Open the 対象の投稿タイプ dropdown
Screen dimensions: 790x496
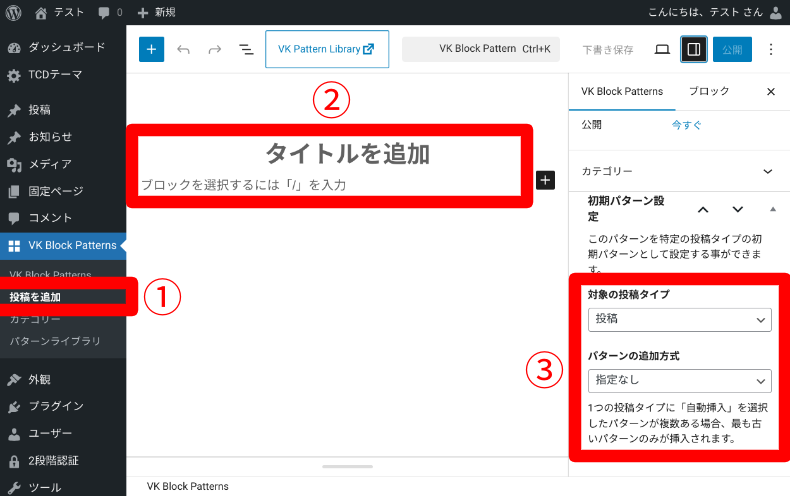coord(680,320)
